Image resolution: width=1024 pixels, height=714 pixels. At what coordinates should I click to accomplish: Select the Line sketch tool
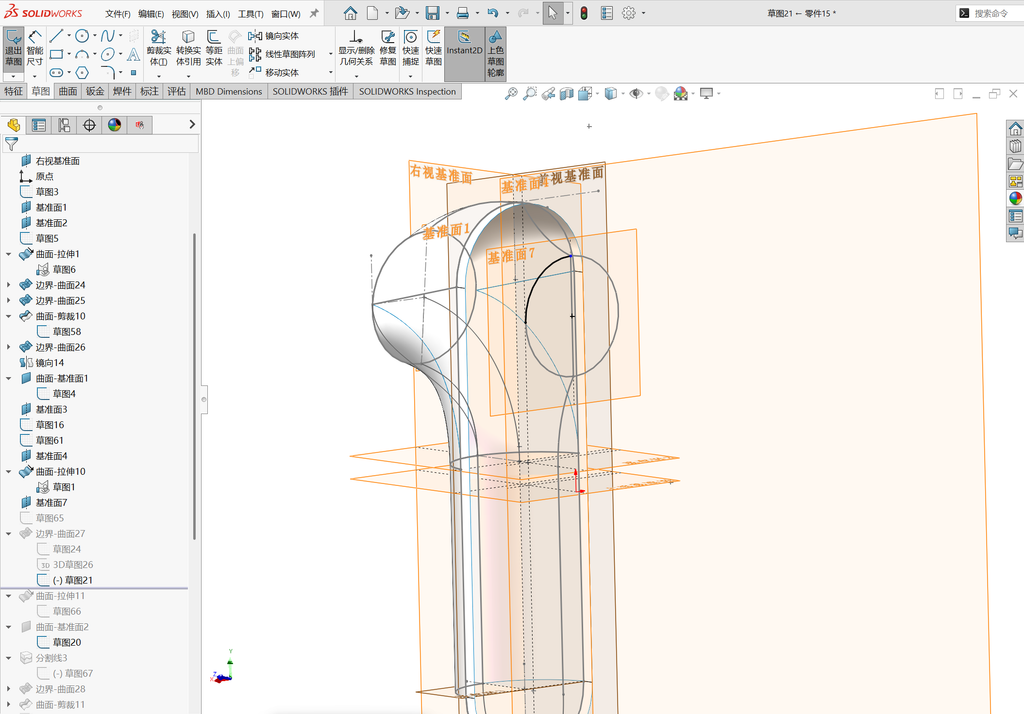tap(56, 36)
